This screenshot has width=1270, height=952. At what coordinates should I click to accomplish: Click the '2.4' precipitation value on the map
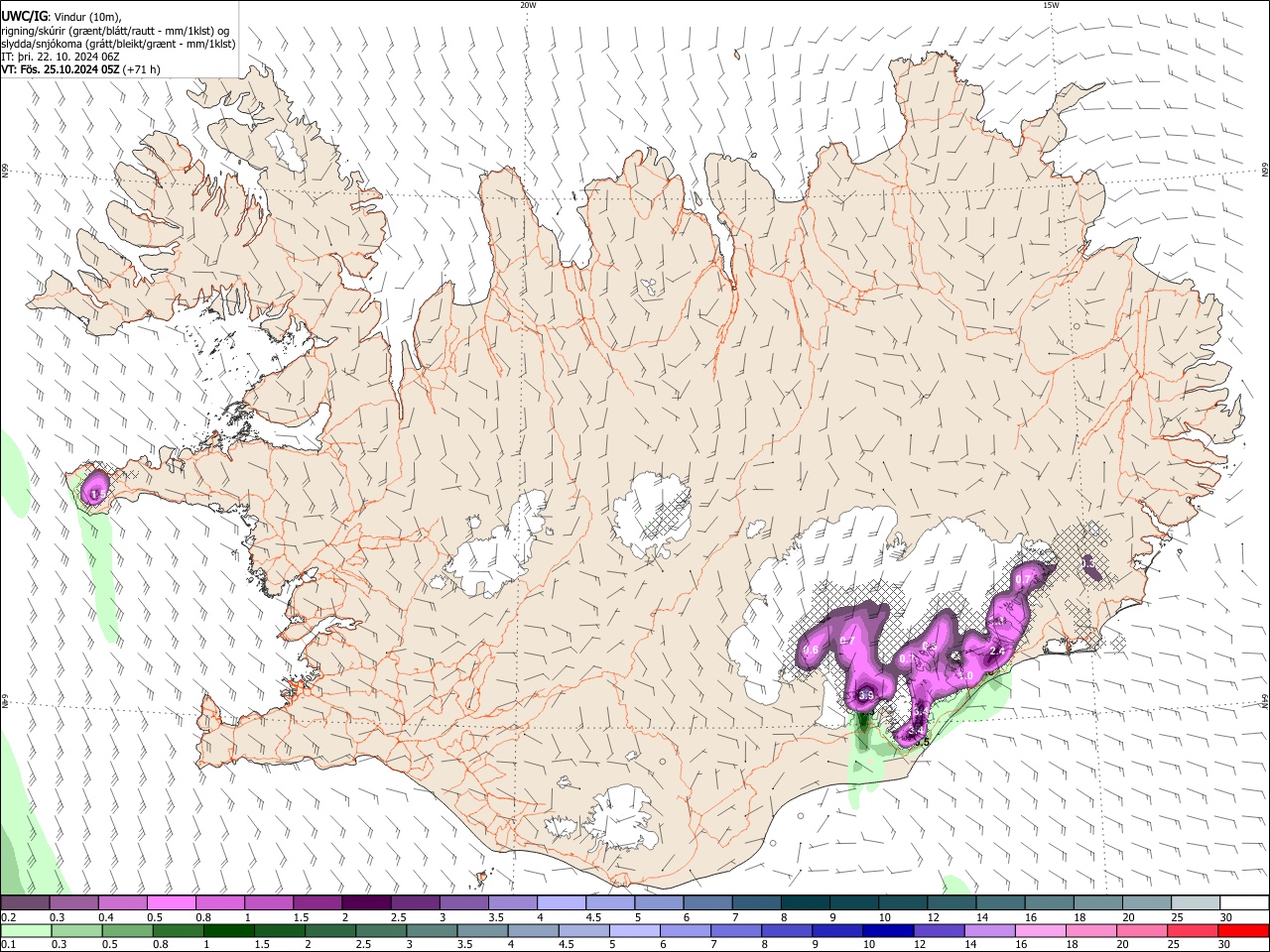[x=998, y=652]
